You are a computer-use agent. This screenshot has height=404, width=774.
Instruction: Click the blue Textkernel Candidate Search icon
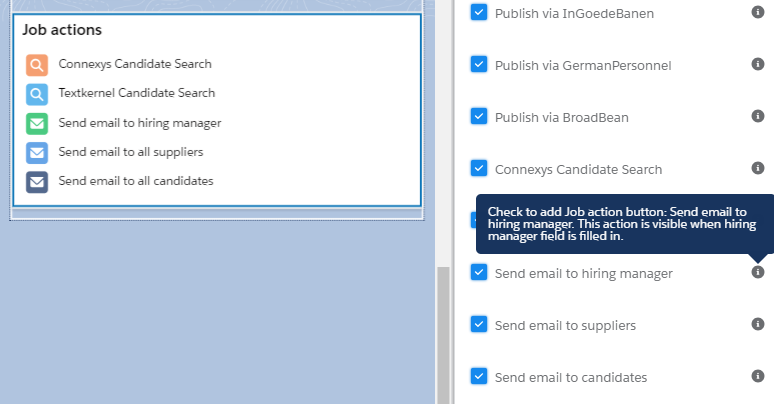[x=37, y=94]
